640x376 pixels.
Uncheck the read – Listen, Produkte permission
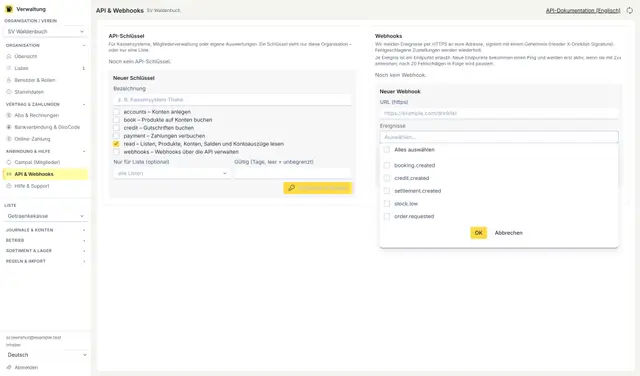(x=116, y=144)
